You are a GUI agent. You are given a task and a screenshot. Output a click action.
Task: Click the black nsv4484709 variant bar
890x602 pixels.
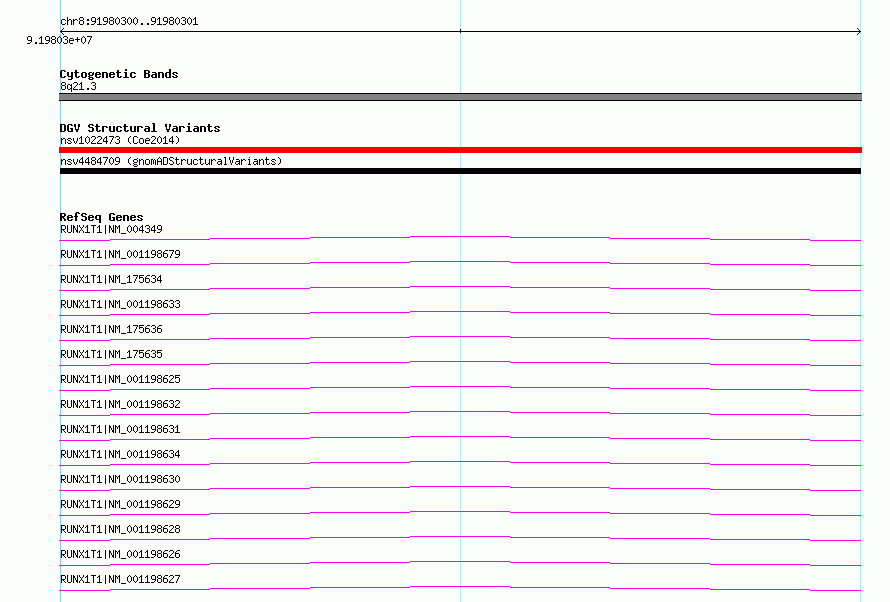click(460, 171)
